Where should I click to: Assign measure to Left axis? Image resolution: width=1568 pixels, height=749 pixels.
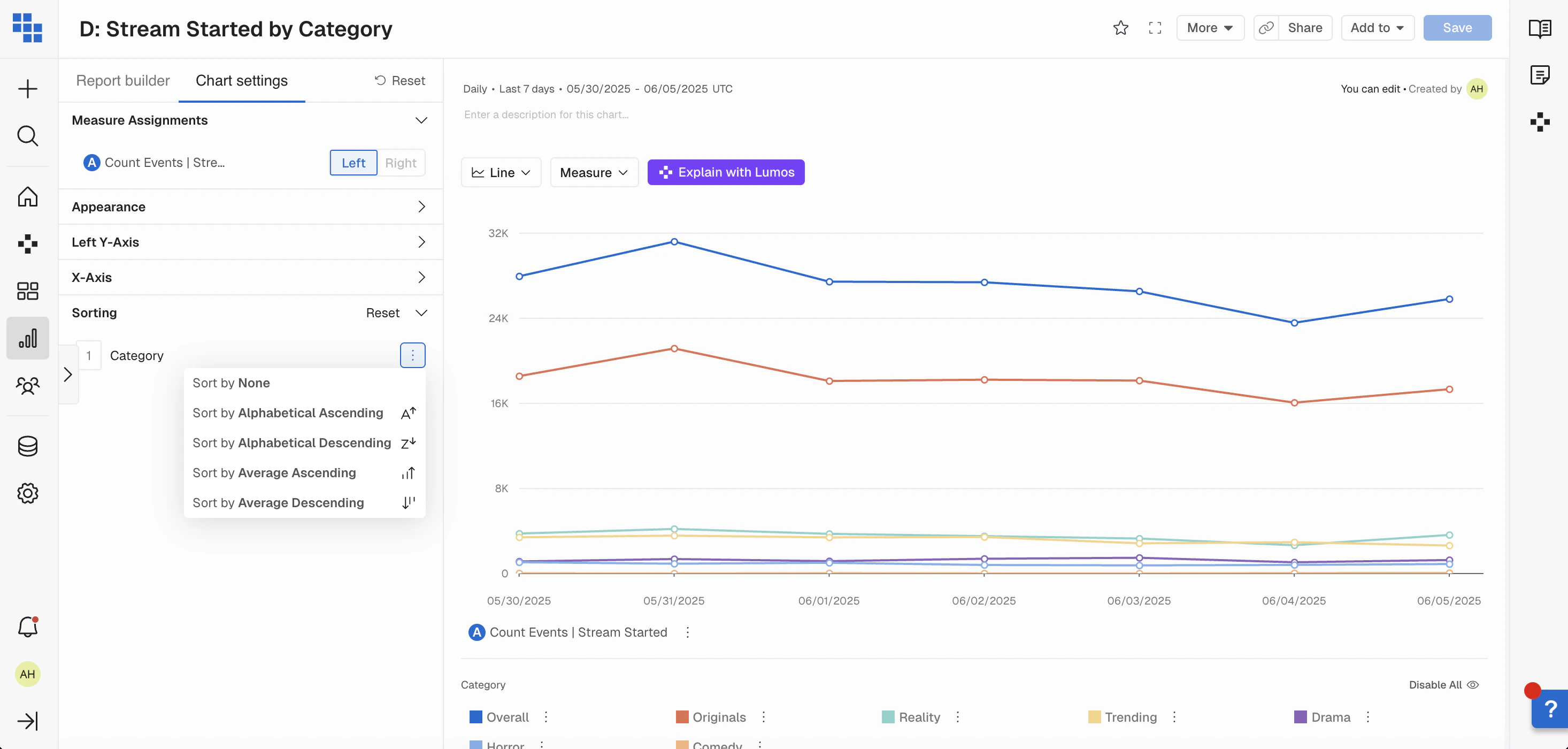pyautogui.click(x=353, y=163)
